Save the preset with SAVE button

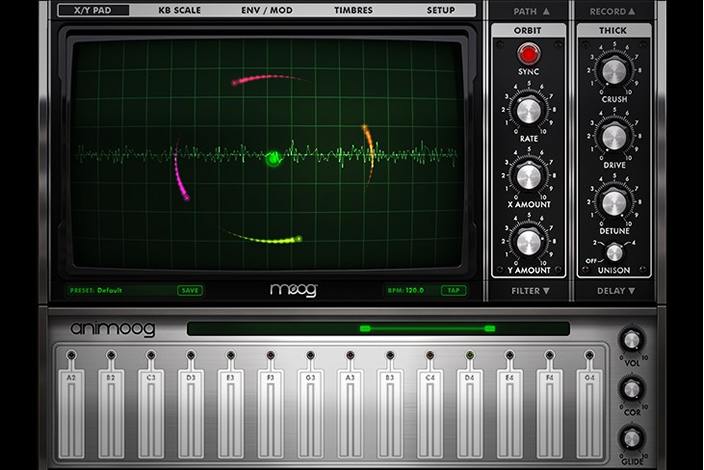coord(190,290)
